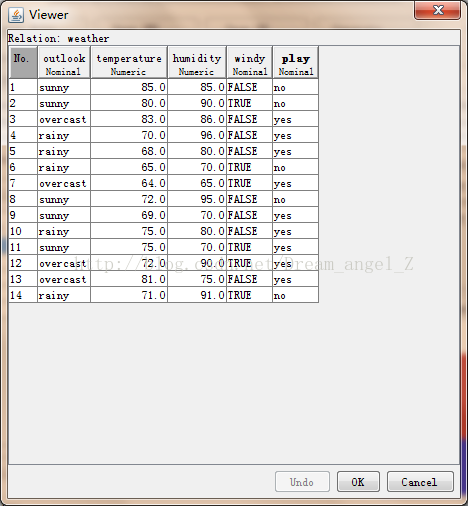
Task: Click the humidity Numeric column header
Action: point(197,62)
